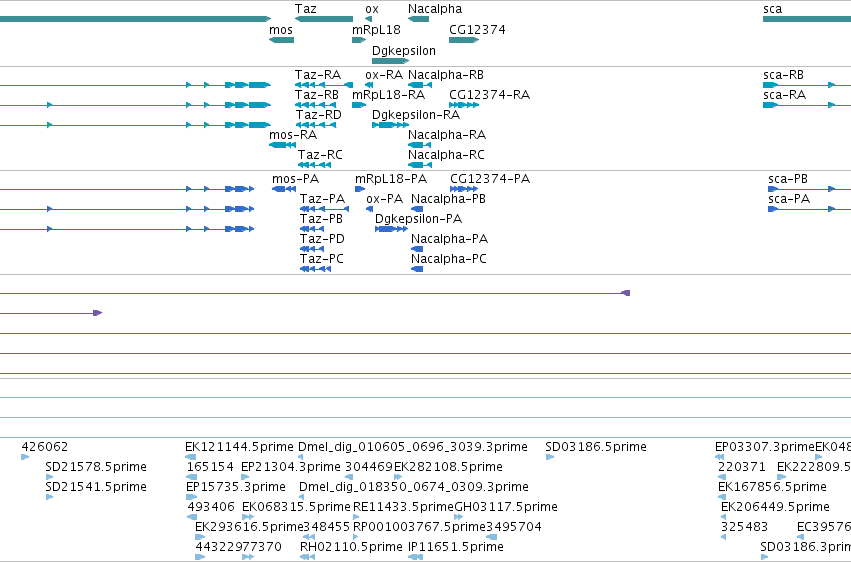Click EST EK121144.5prime
The image size is (851, 562).
coord(239,447)
